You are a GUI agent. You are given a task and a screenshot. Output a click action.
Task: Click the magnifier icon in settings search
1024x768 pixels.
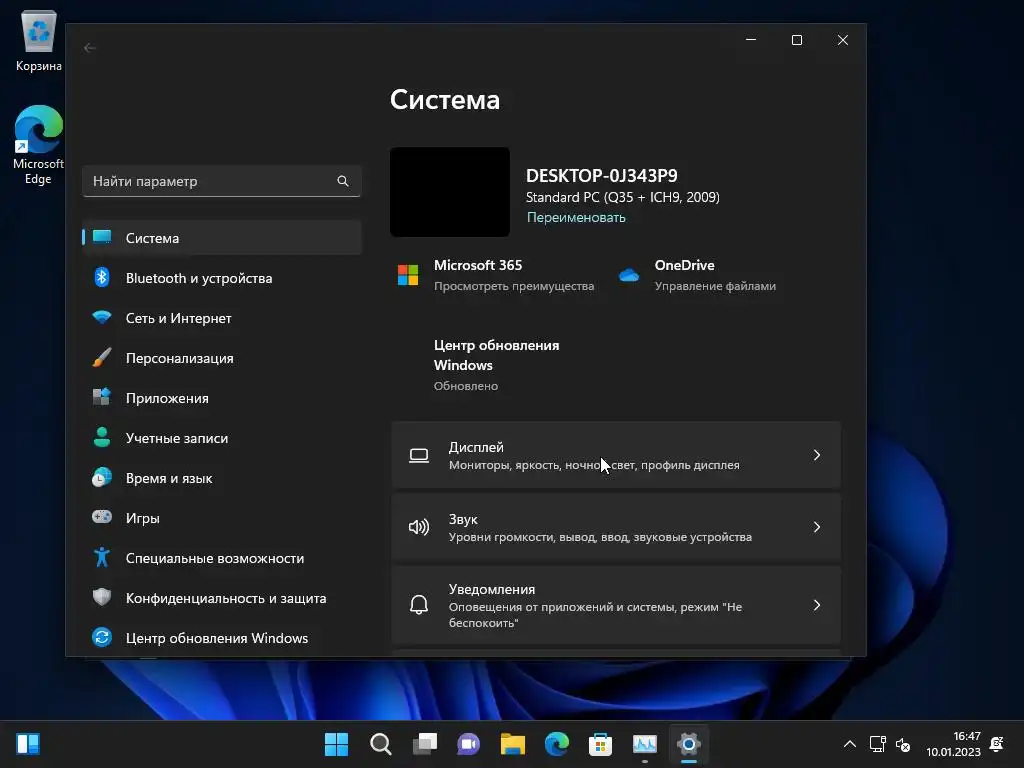pyautogui.click(x=343, y=181)
